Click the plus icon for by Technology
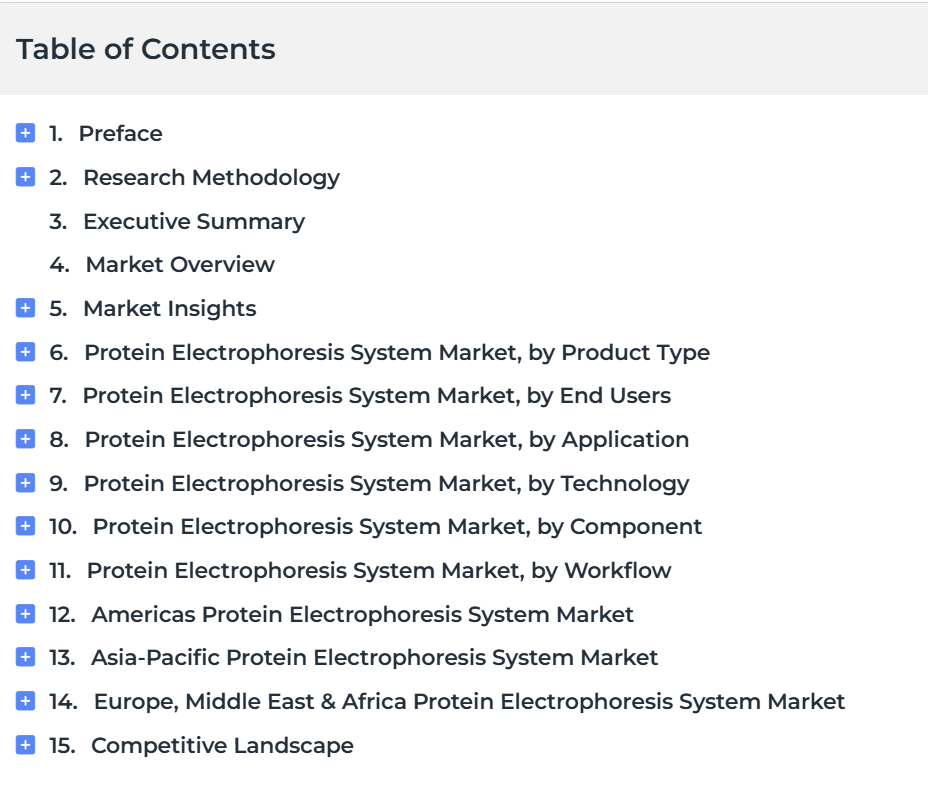The image size is (928, 787). tap(26, 483)
